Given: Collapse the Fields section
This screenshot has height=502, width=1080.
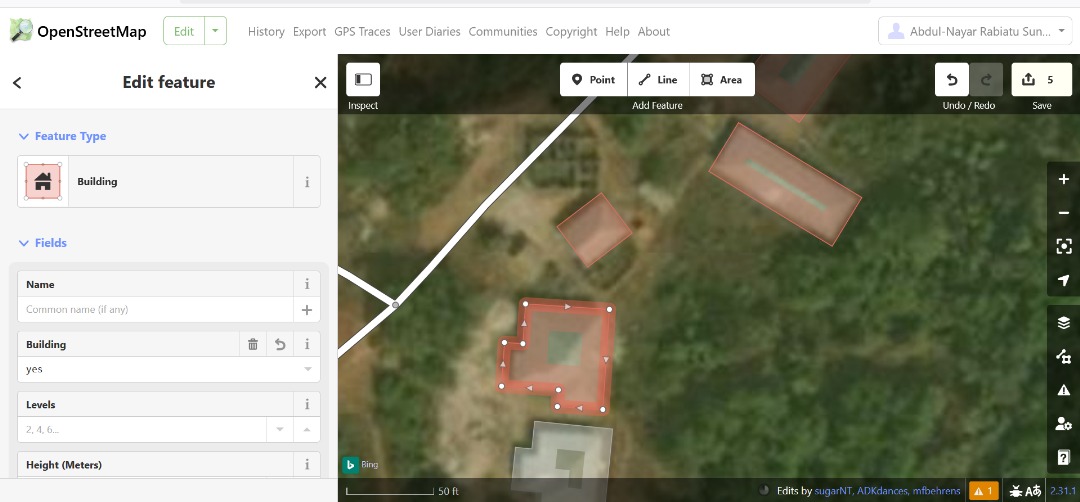Looking at the screenshot, I should coord(43,243).
